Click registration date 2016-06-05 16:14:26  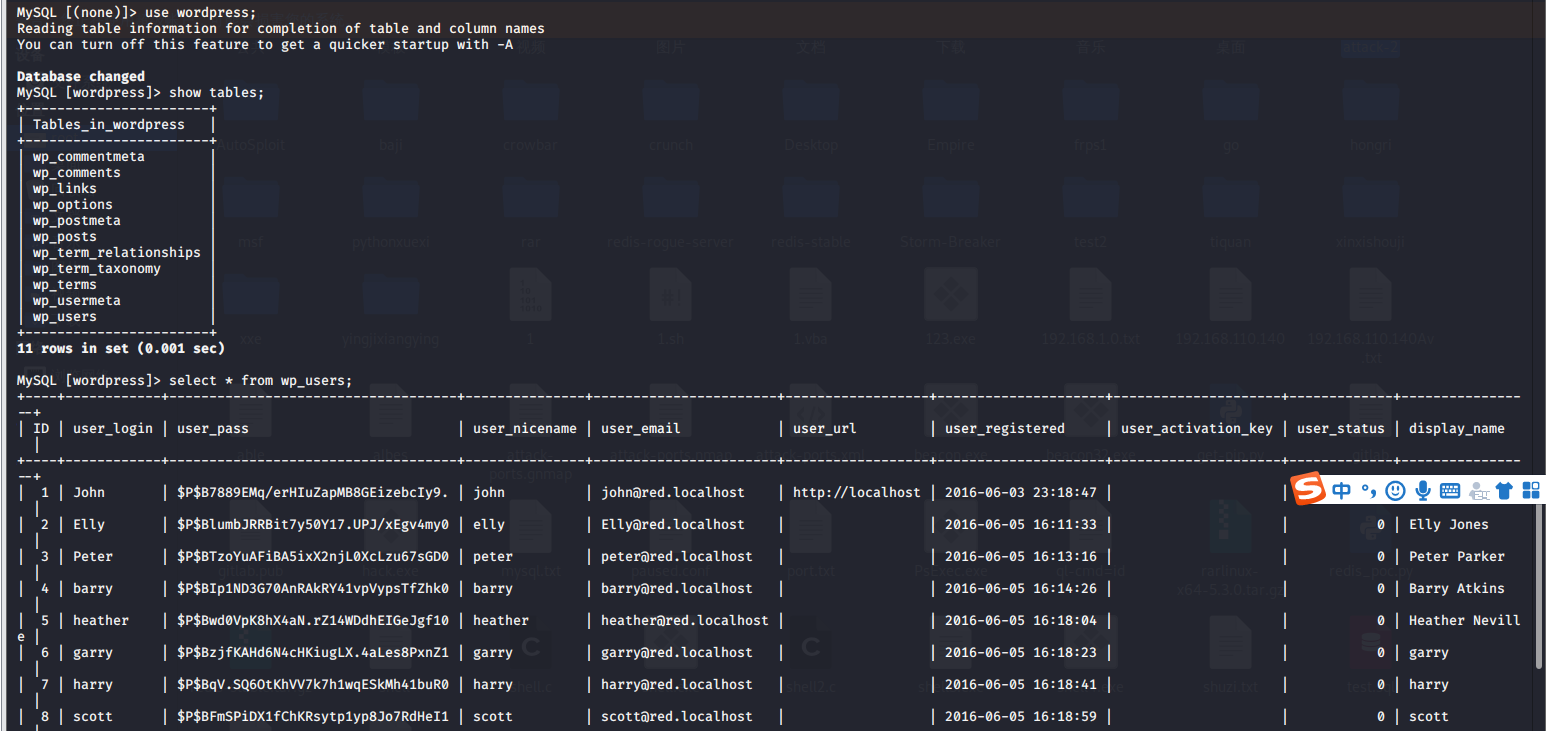coord(1021,588)
